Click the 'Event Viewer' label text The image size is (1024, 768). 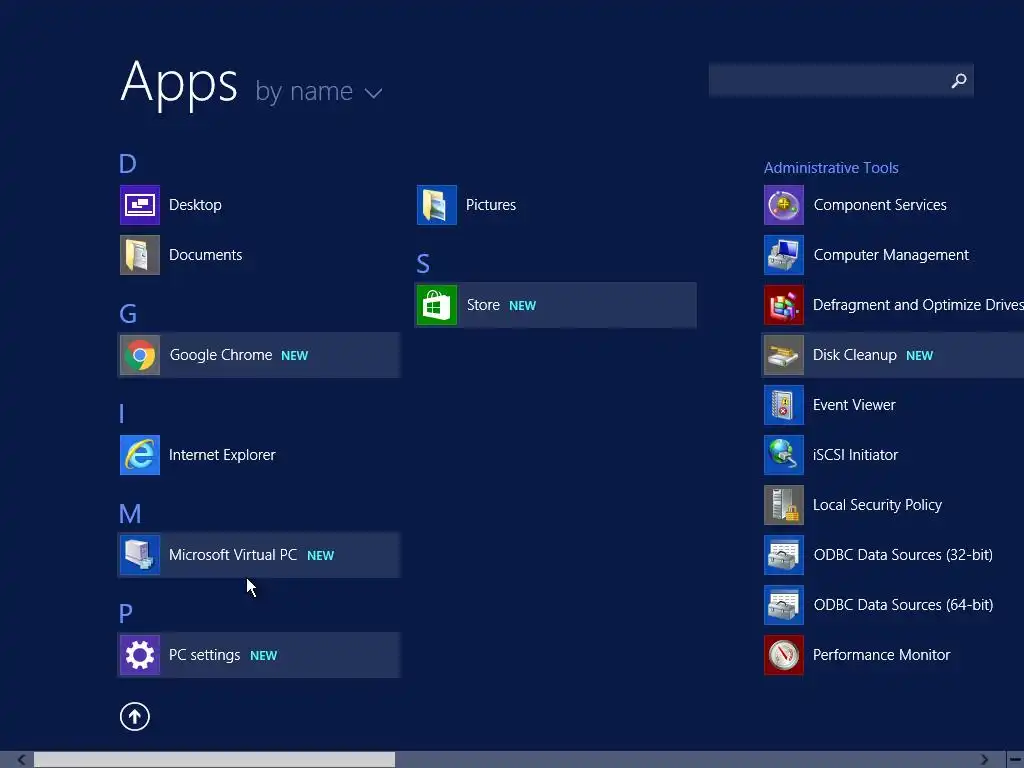coord(854,405)
